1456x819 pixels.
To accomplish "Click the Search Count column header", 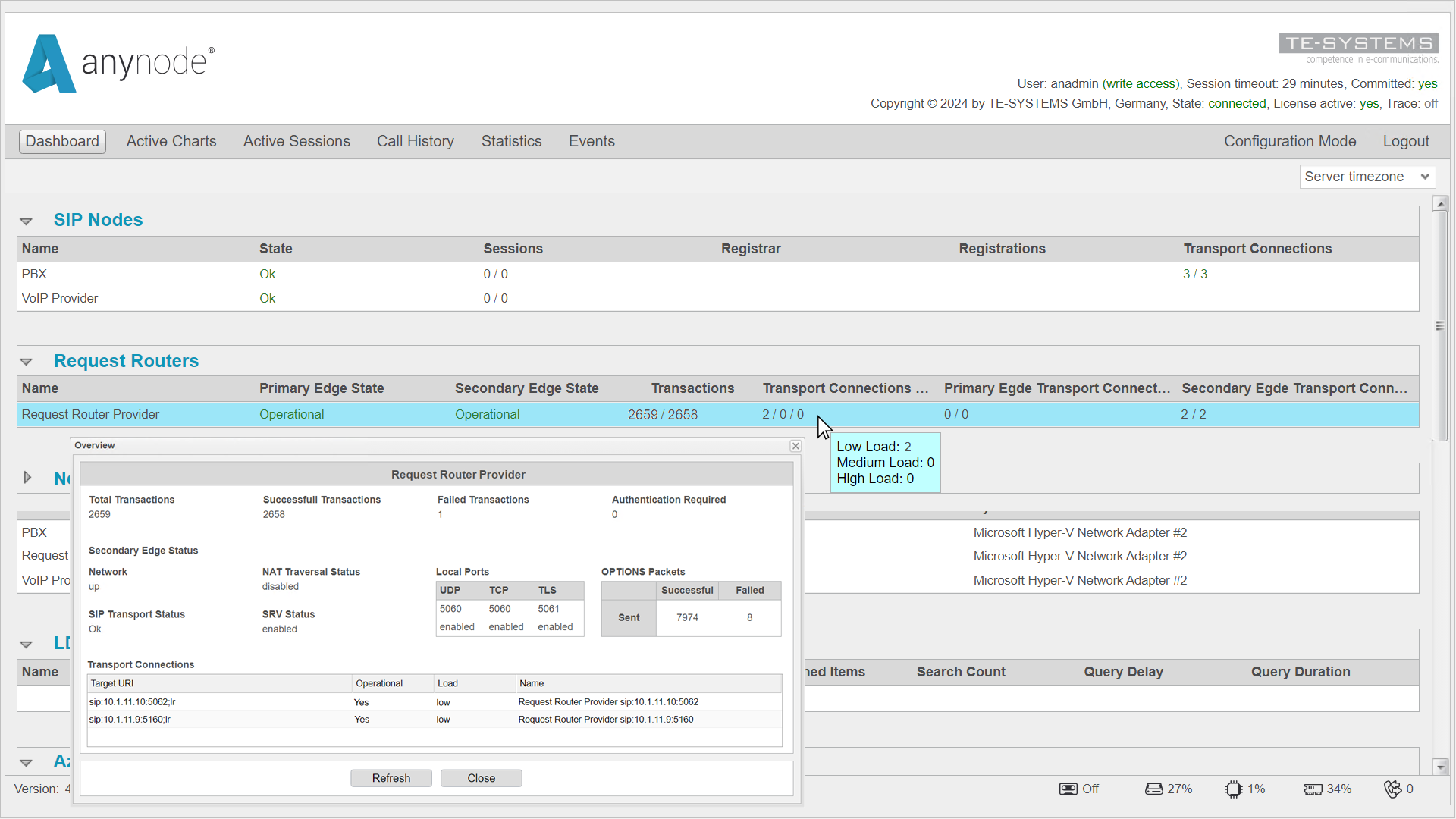I will [x=961, y=672].
